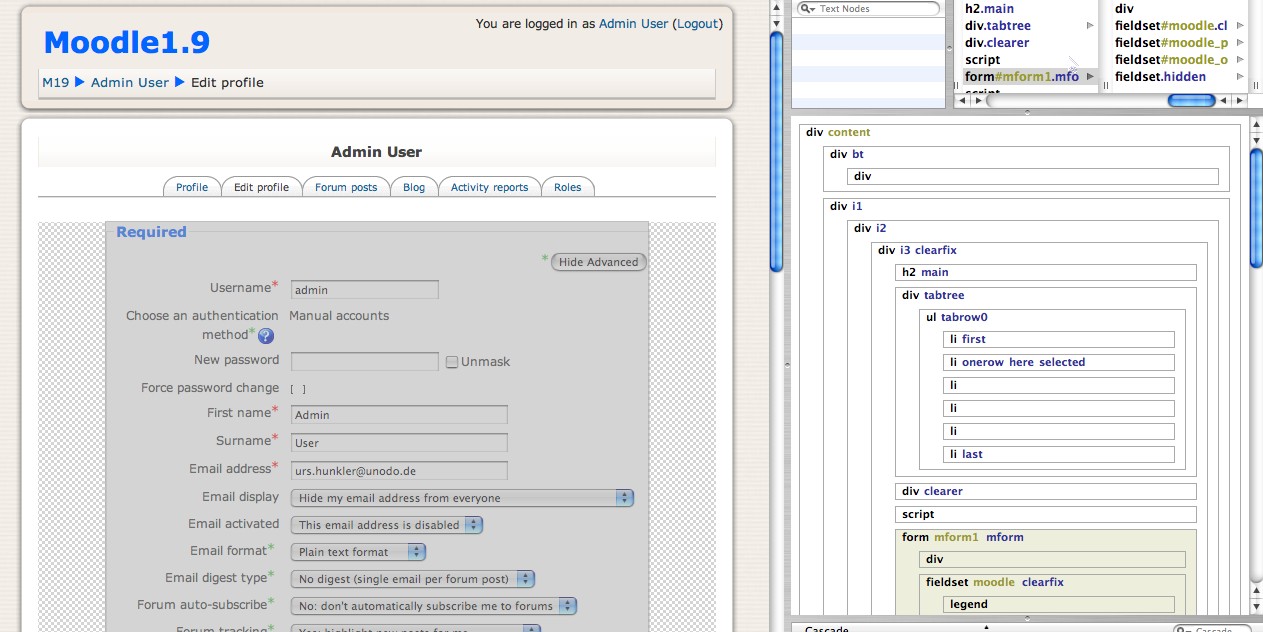Image resolution: width=1263 pixels, height=632 pixels.
Task: Select the 'fieldset moodle clearfix' box
Action: (995, 582)
